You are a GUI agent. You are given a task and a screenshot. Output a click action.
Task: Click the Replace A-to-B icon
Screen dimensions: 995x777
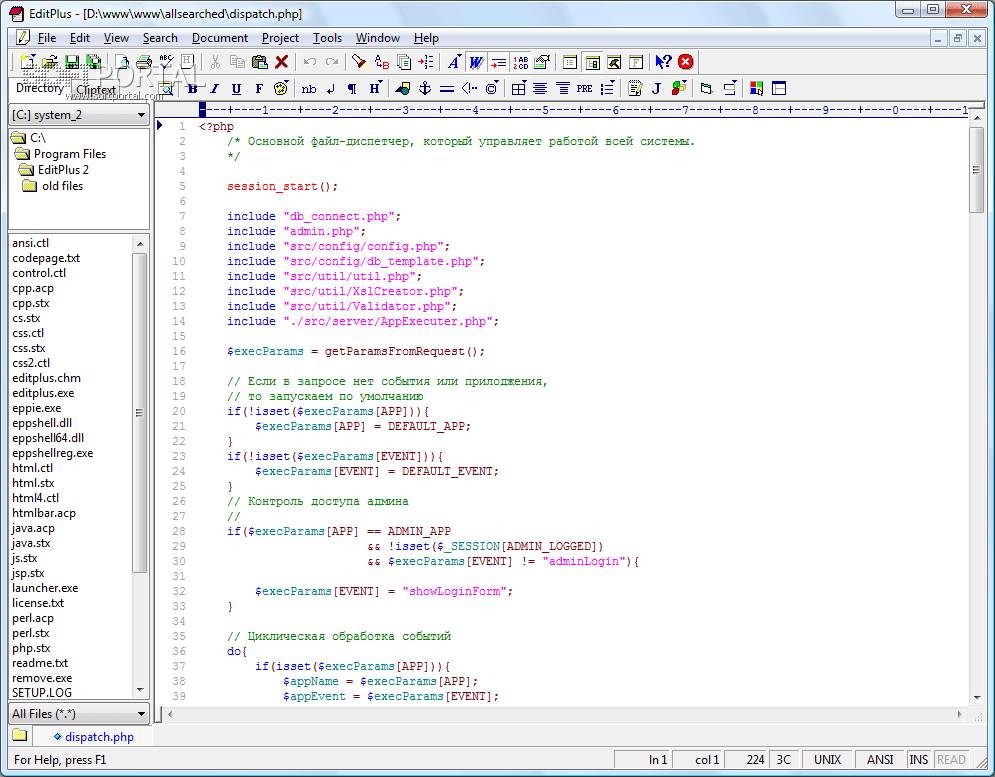(x=381, y=62)
